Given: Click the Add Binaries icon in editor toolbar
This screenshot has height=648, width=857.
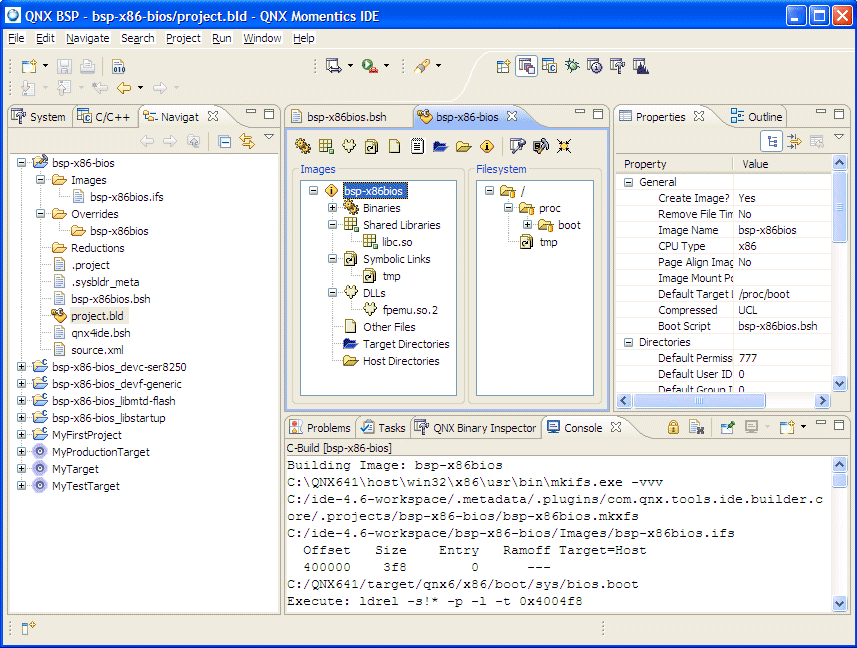Looking at the screenshot, I should 303,146.
